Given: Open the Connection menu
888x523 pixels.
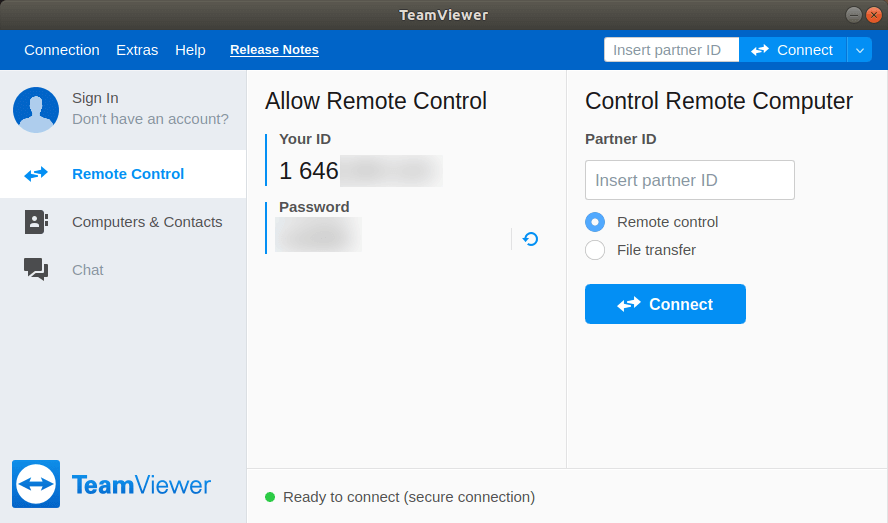Looking at the screenshot, I should (x=62, y=50).
